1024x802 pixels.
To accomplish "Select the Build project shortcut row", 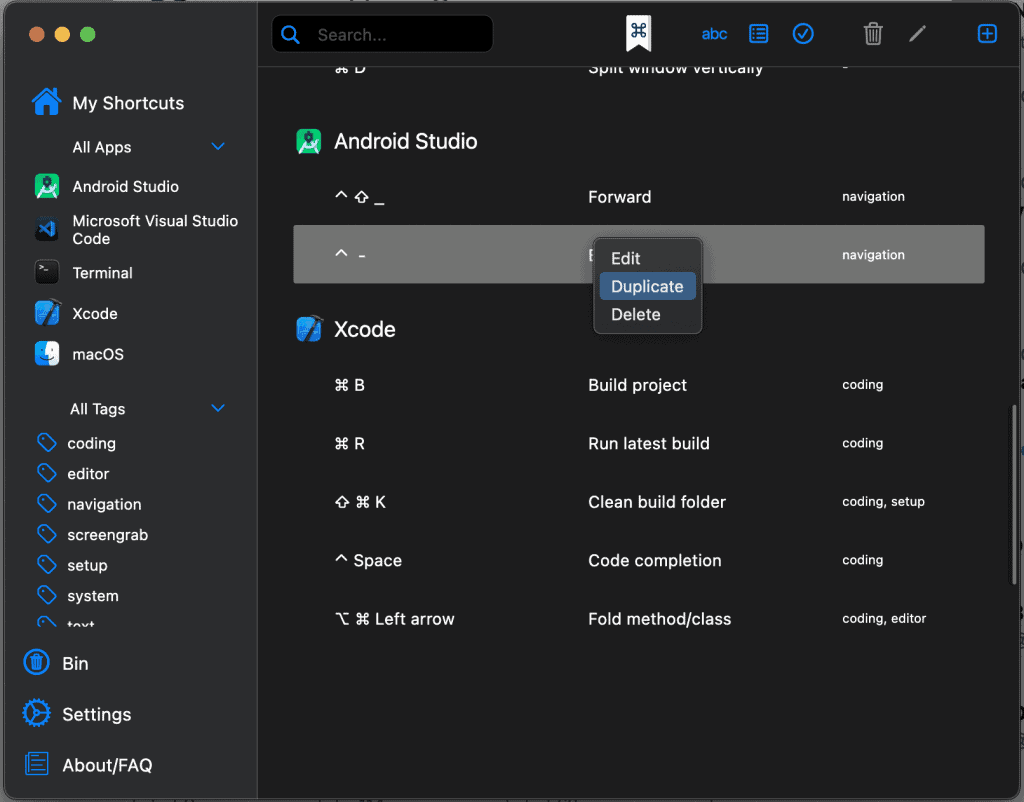I will coord(639,385).
